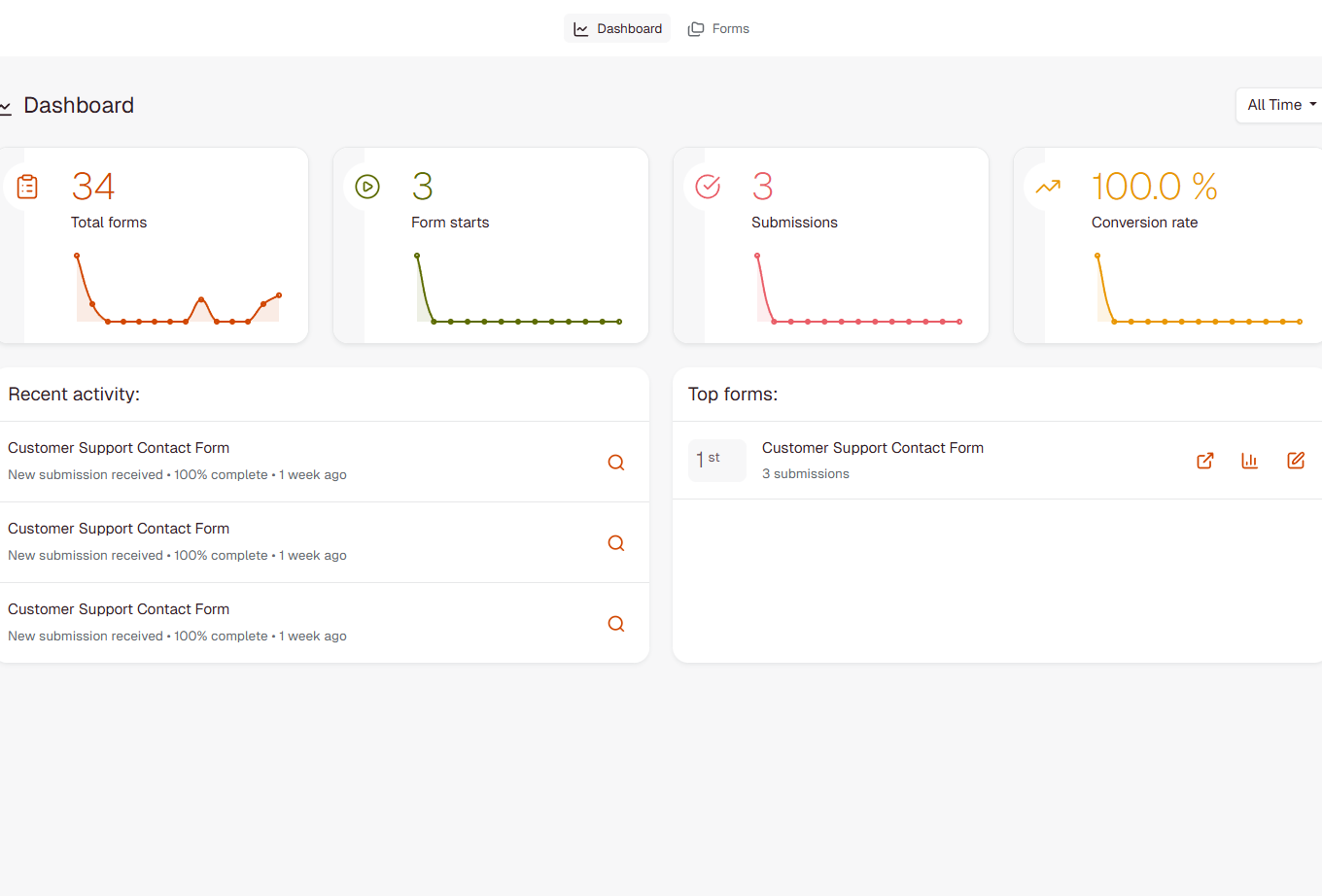1322x896 pixels.
Task: Edit the Customer Support Contact Form
Action: [x=1296, y=461]
